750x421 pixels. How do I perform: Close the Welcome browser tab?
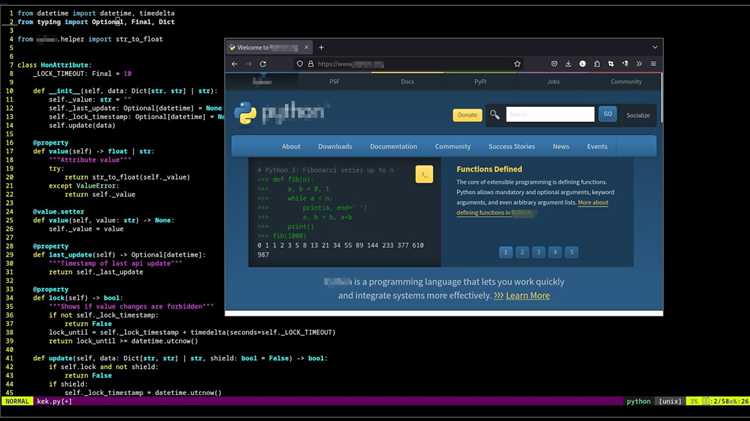tap(307, 47)
